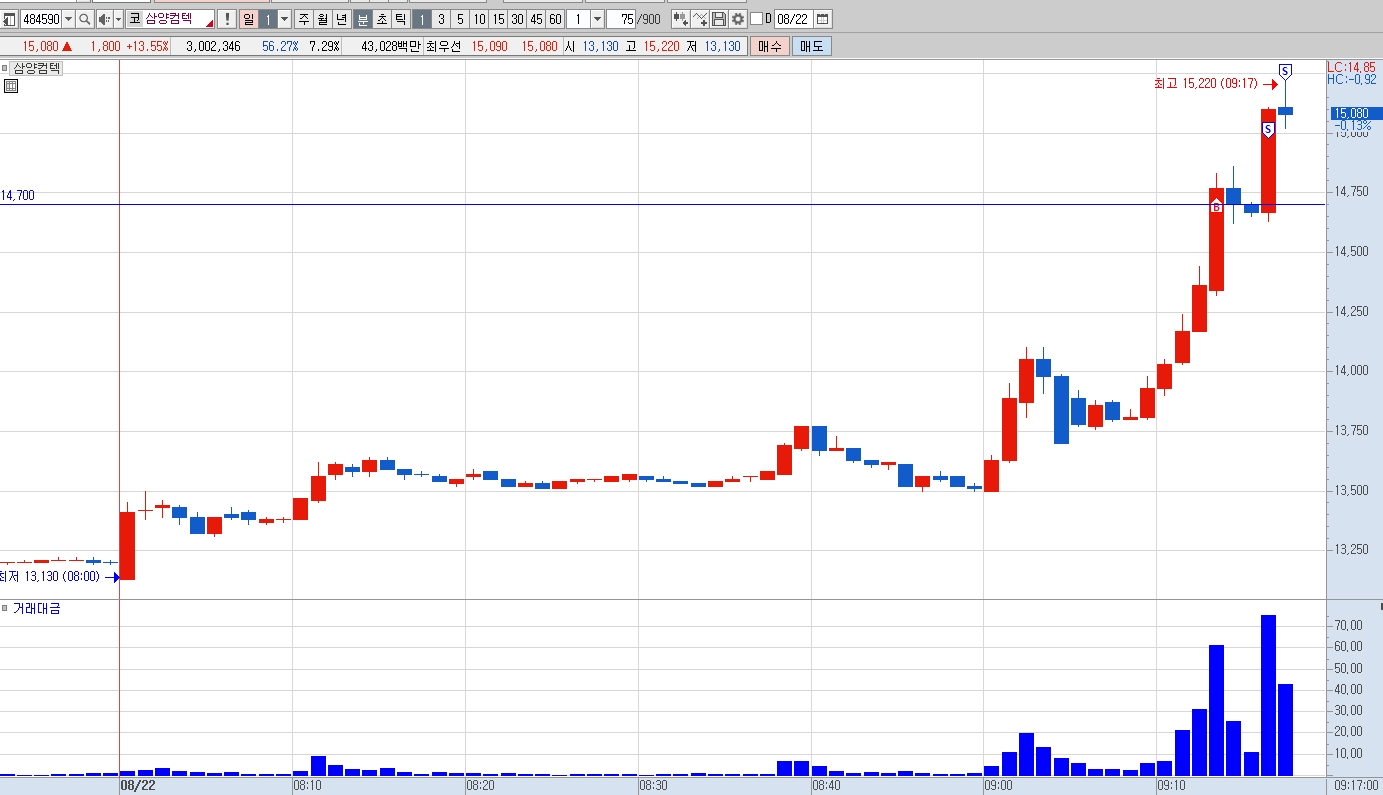Image resolution: width=1383 pixels, height=795 pixels.
Task: Expand the stock code 484590 dropdown
Action: [68, 19]
